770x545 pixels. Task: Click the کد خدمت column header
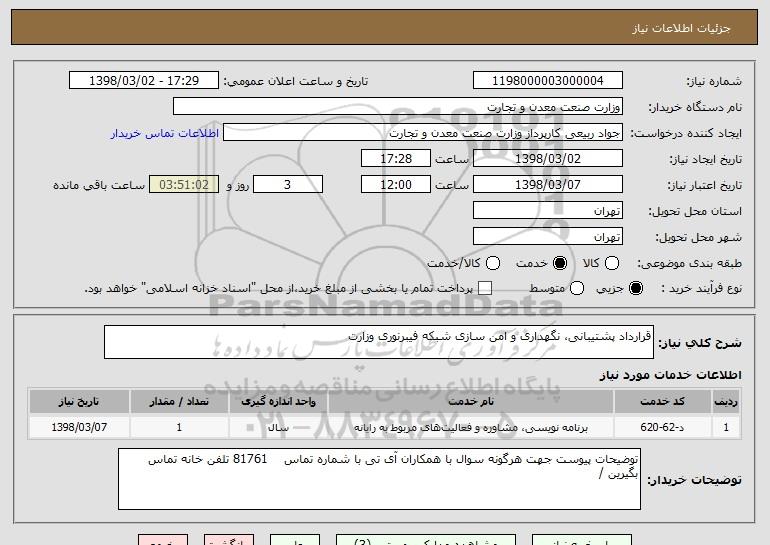(662, 402)
